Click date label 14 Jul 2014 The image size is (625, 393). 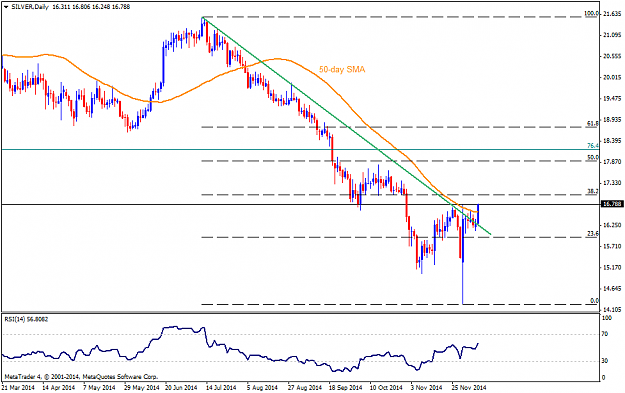coord(221,387)
